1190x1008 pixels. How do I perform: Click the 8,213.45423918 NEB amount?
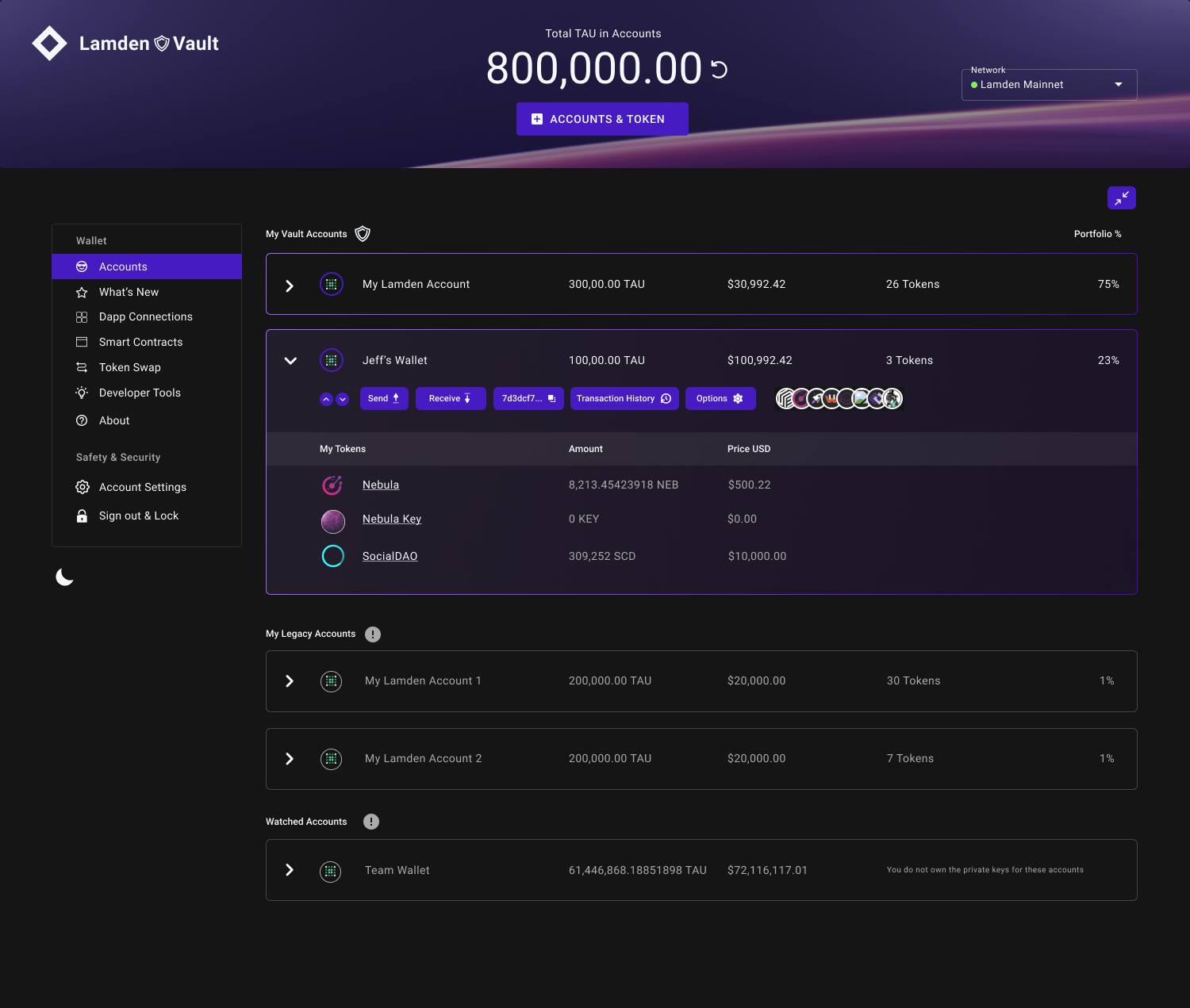(624, 485)
